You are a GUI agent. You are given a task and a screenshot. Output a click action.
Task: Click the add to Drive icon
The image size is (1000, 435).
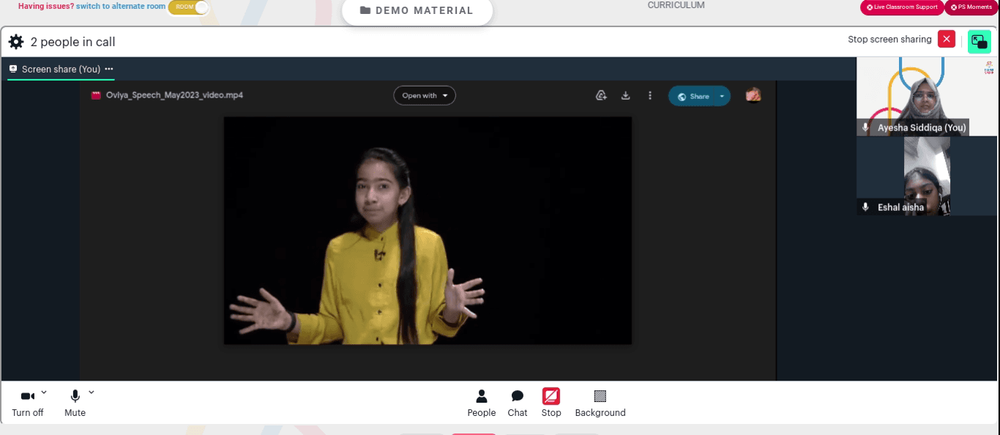601,96
